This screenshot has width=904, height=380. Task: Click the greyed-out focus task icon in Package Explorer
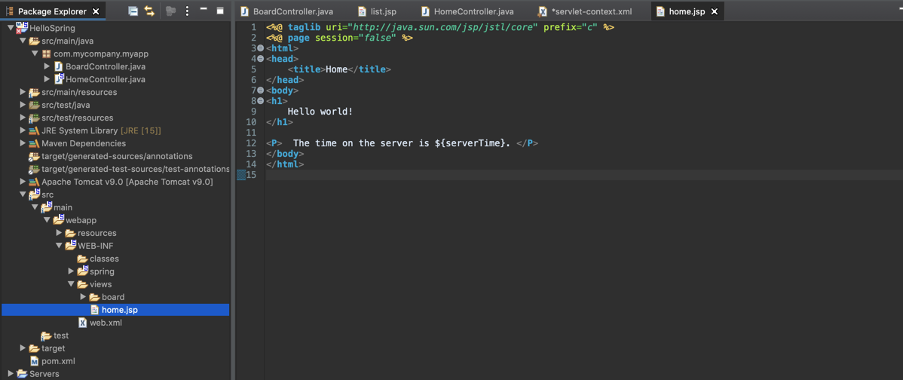170,11
